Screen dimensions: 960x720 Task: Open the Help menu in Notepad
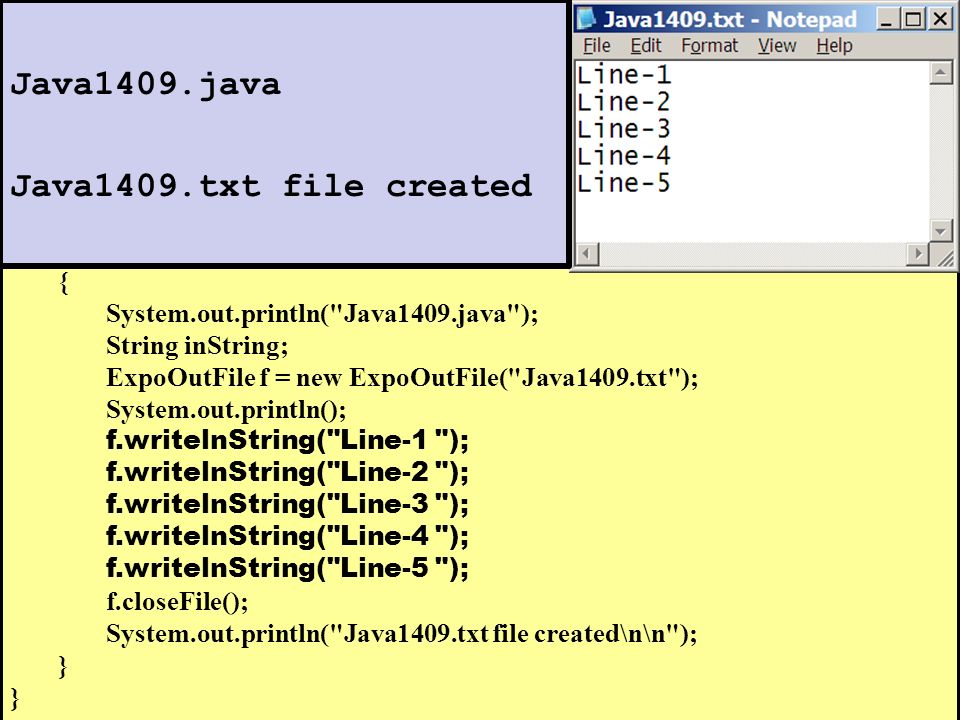(x=834, y=45)
